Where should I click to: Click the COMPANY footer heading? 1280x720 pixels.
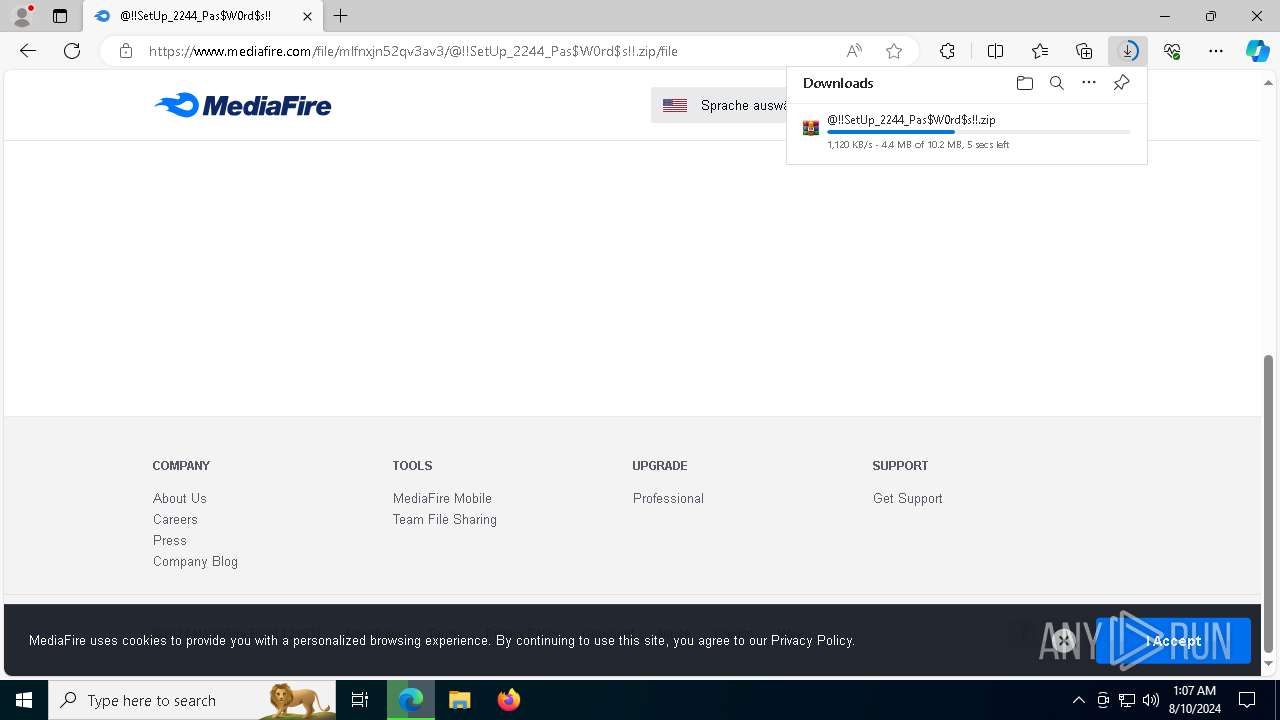(181, 466)
